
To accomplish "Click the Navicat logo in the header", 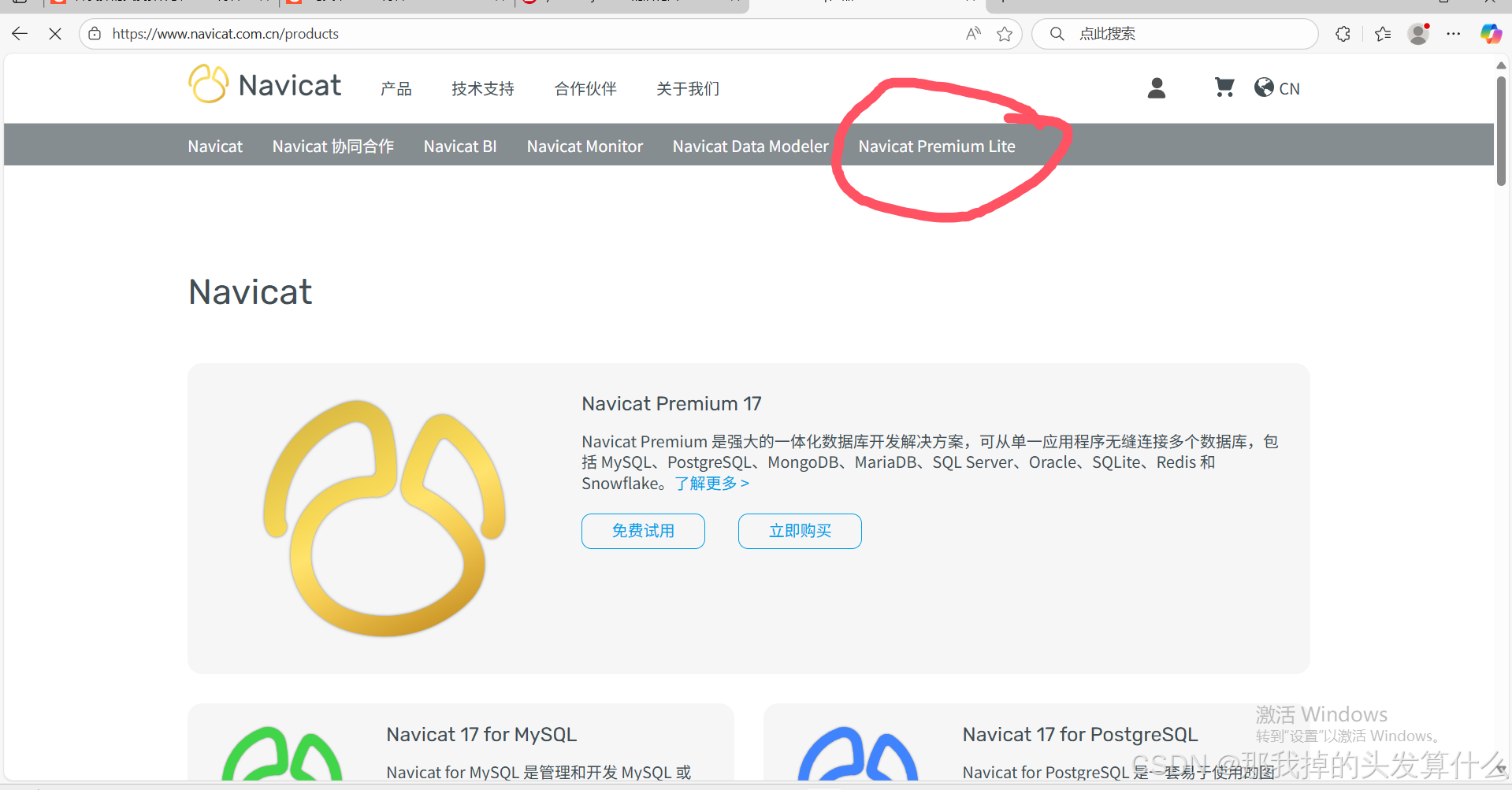I will click(x=265, y=84).
